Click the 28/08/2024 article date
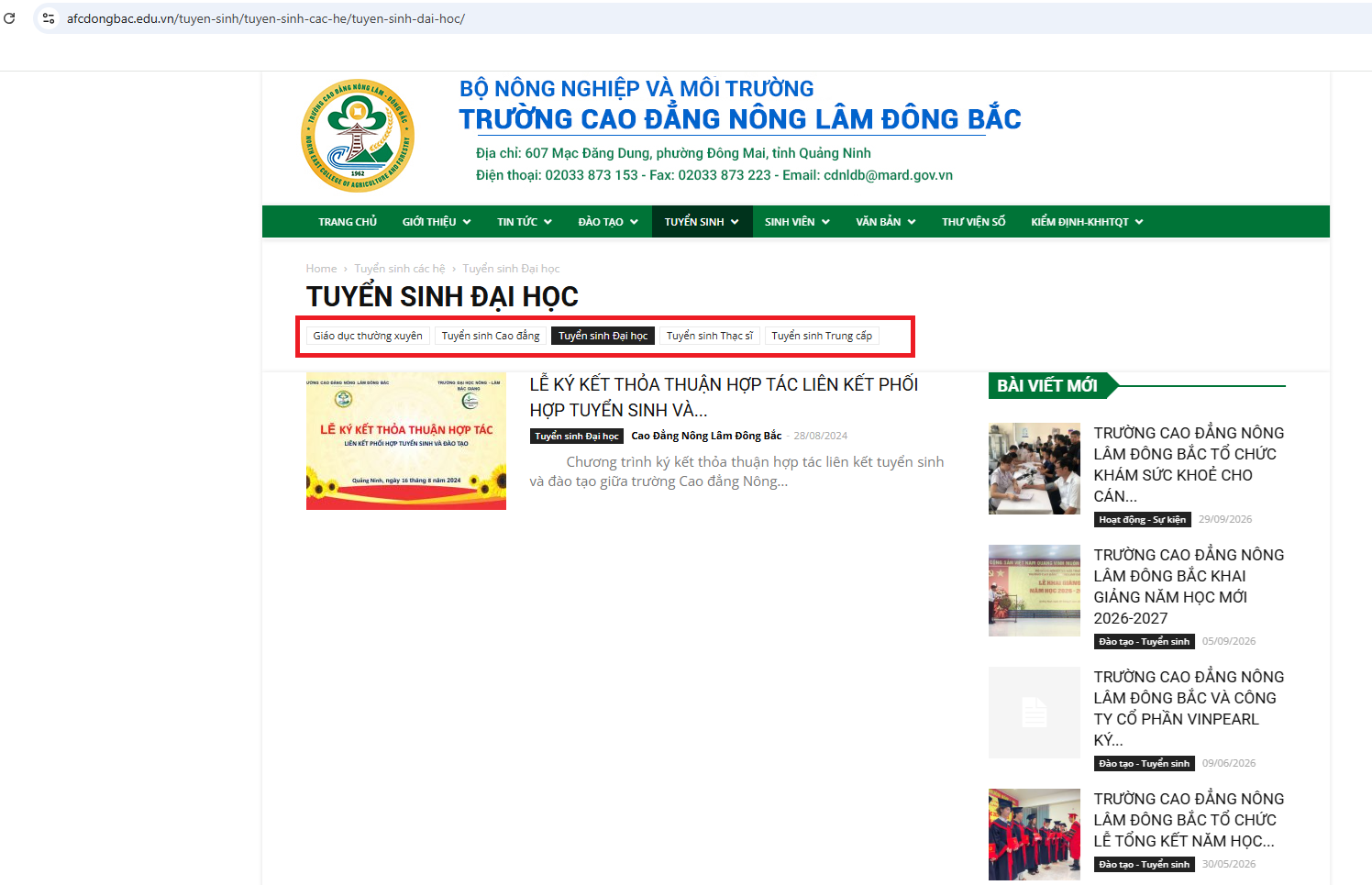The image size is (1372, 885). (821, 437)
